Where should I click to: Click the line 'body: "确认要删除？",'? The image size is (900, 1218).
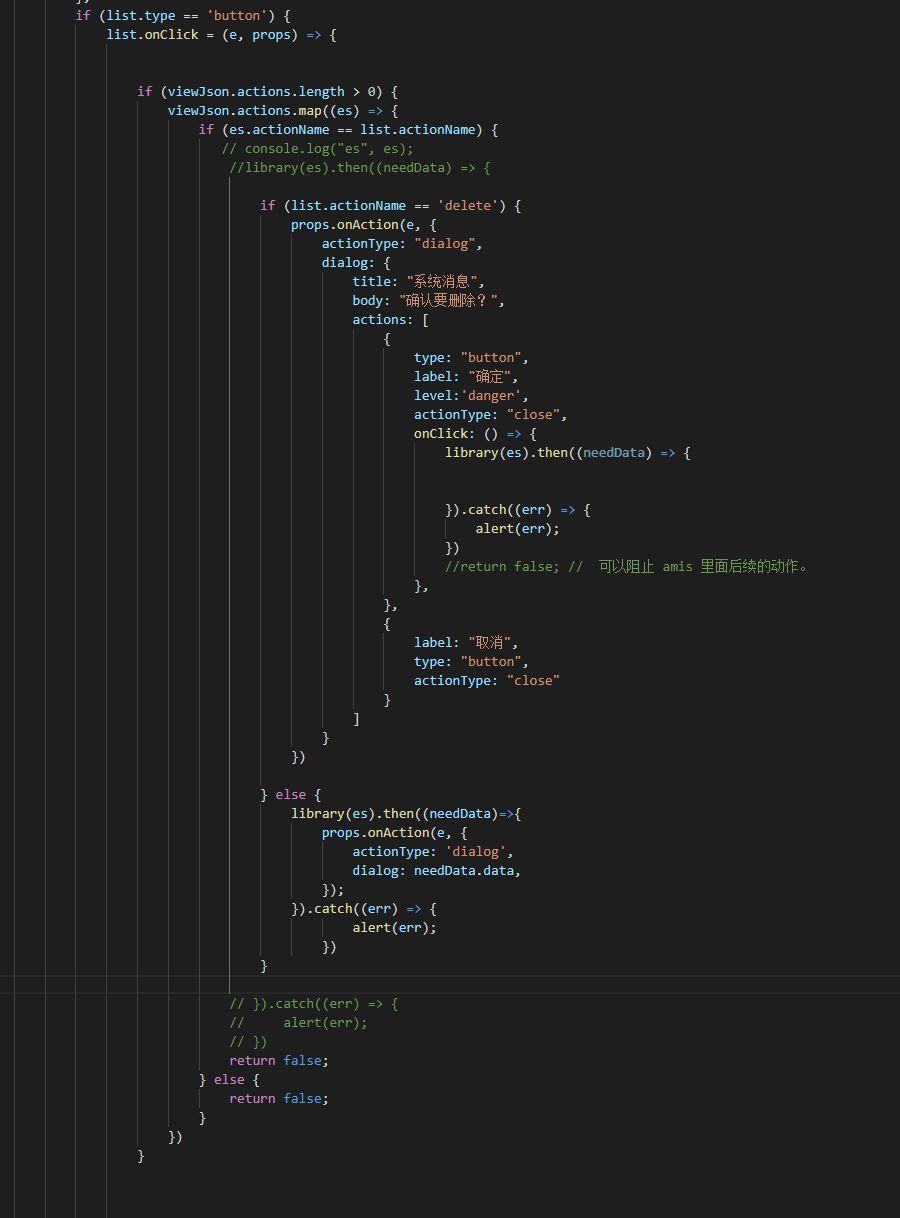429,301
